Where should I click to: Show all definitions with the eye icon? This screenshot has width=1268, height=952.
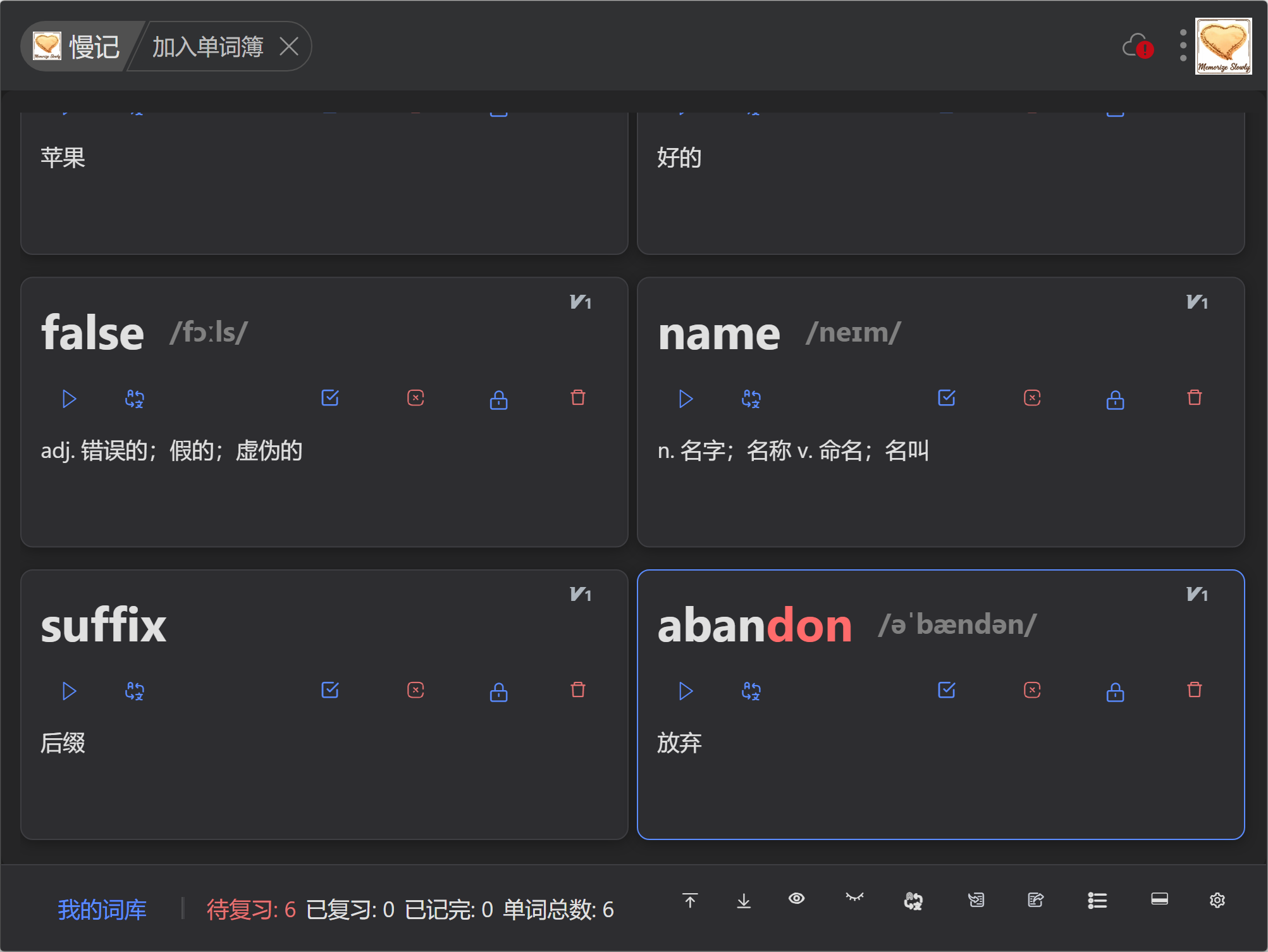797,898
